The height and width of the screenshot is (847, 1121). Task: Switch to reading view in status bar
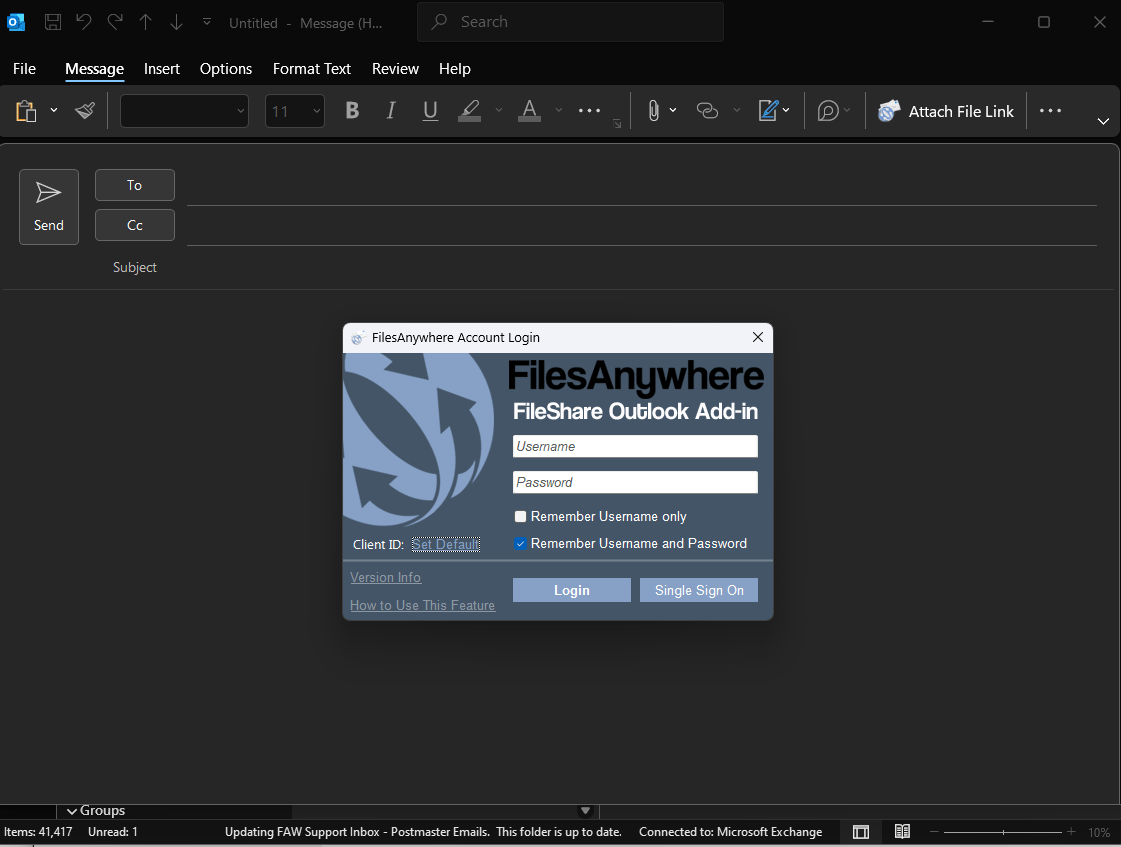pyautogui.click(x=902, y=832)
